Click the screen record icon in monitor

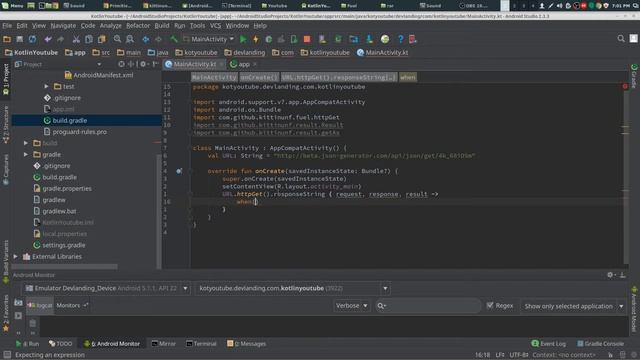click(x=18, y=316)
